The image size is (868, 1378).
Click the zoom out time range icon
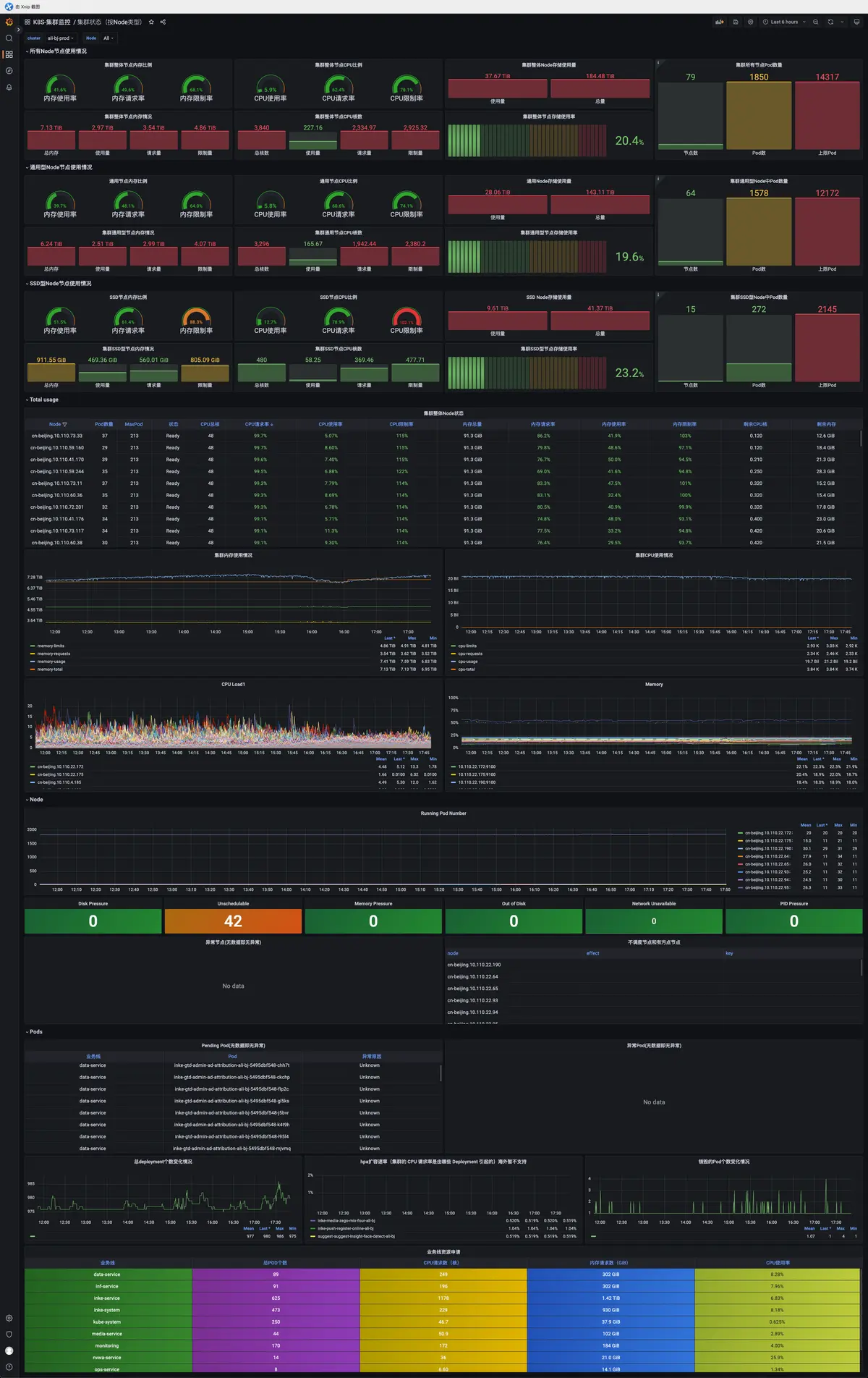click(815, 22)
